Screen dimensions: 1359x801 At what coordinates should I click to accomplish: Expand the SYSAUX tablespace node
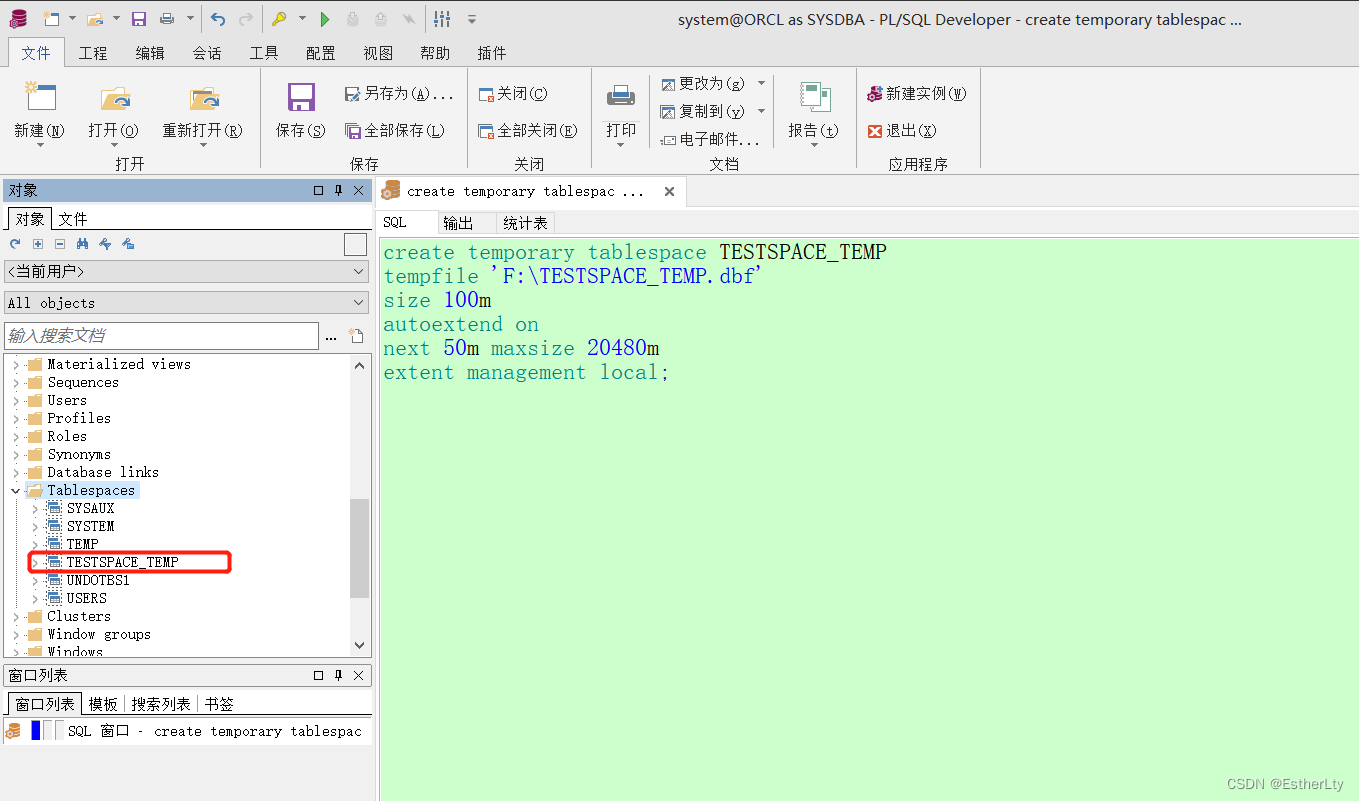pyautogui.click(x=36, y=509)
